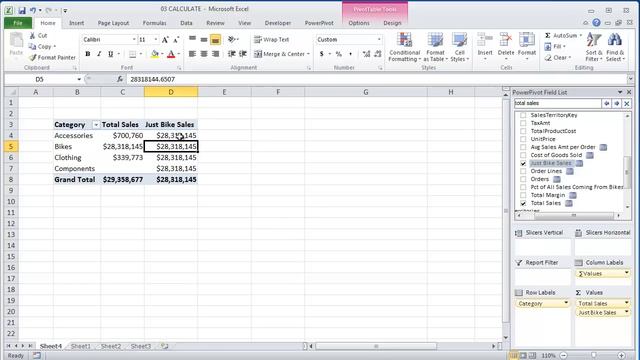This screenshot has width=640, height=360.
Task: Toggle Underline formatting
Action: [x=110, y=54]
